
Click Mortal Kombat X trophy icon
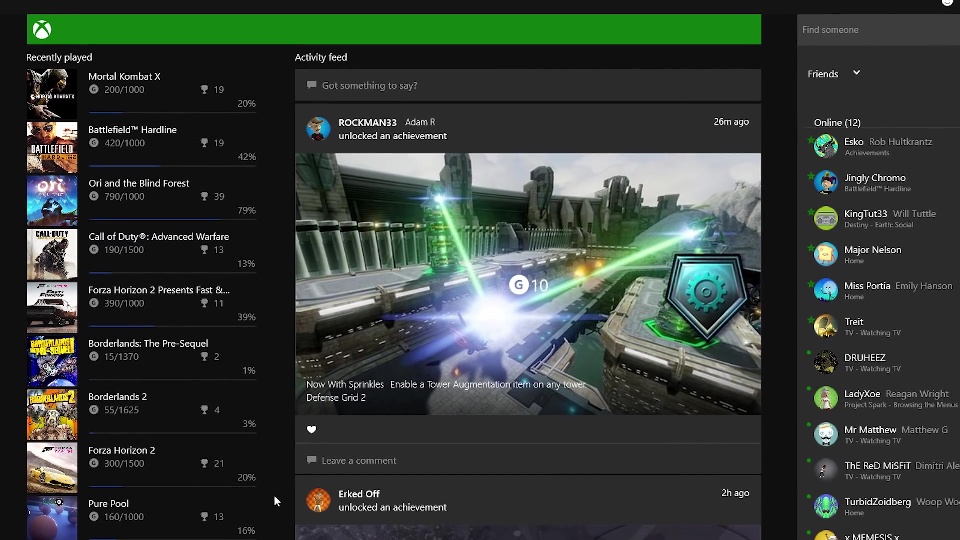pyautogui.click(x=204, y=89)
